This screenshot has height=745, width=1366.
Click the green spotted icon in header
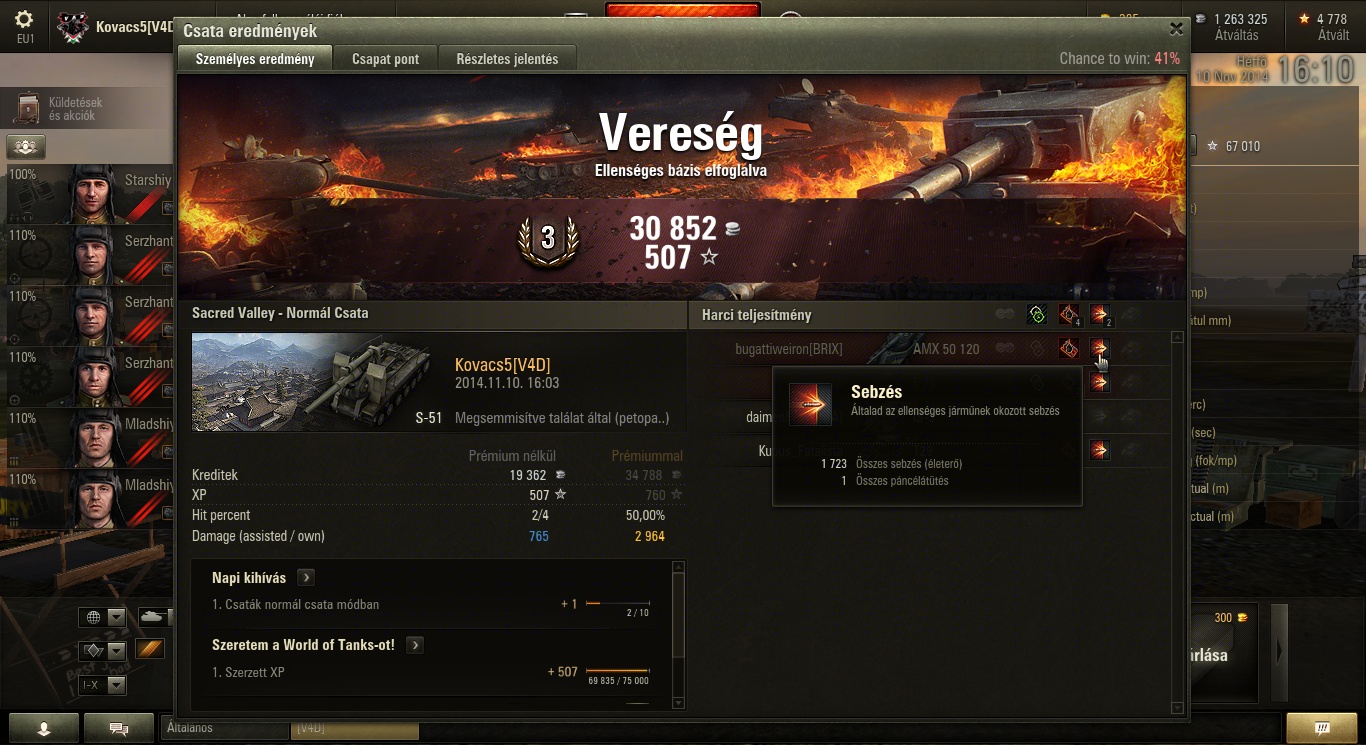tap(1037, 315)
